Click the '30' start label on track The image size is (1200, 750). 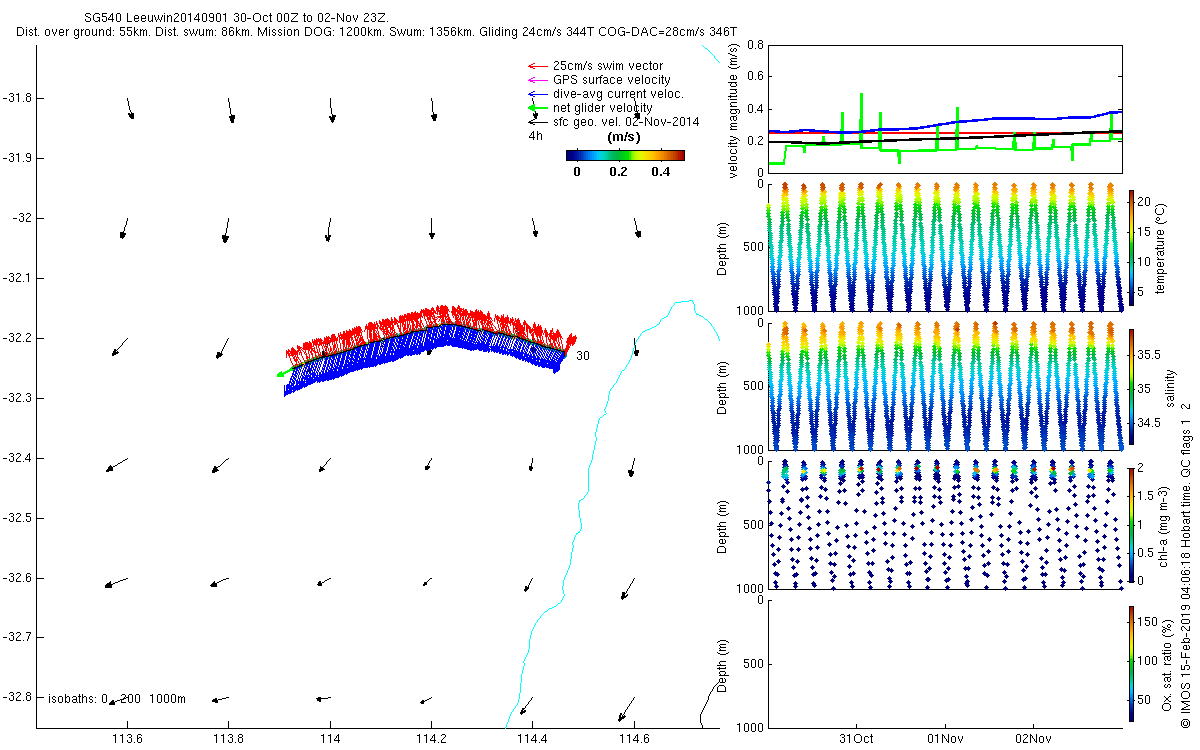(x=584, y=356)
